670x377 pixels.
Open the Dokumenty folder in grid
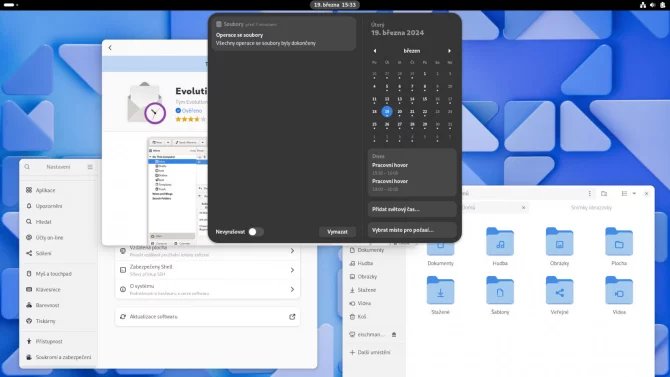tap(441, 249)
